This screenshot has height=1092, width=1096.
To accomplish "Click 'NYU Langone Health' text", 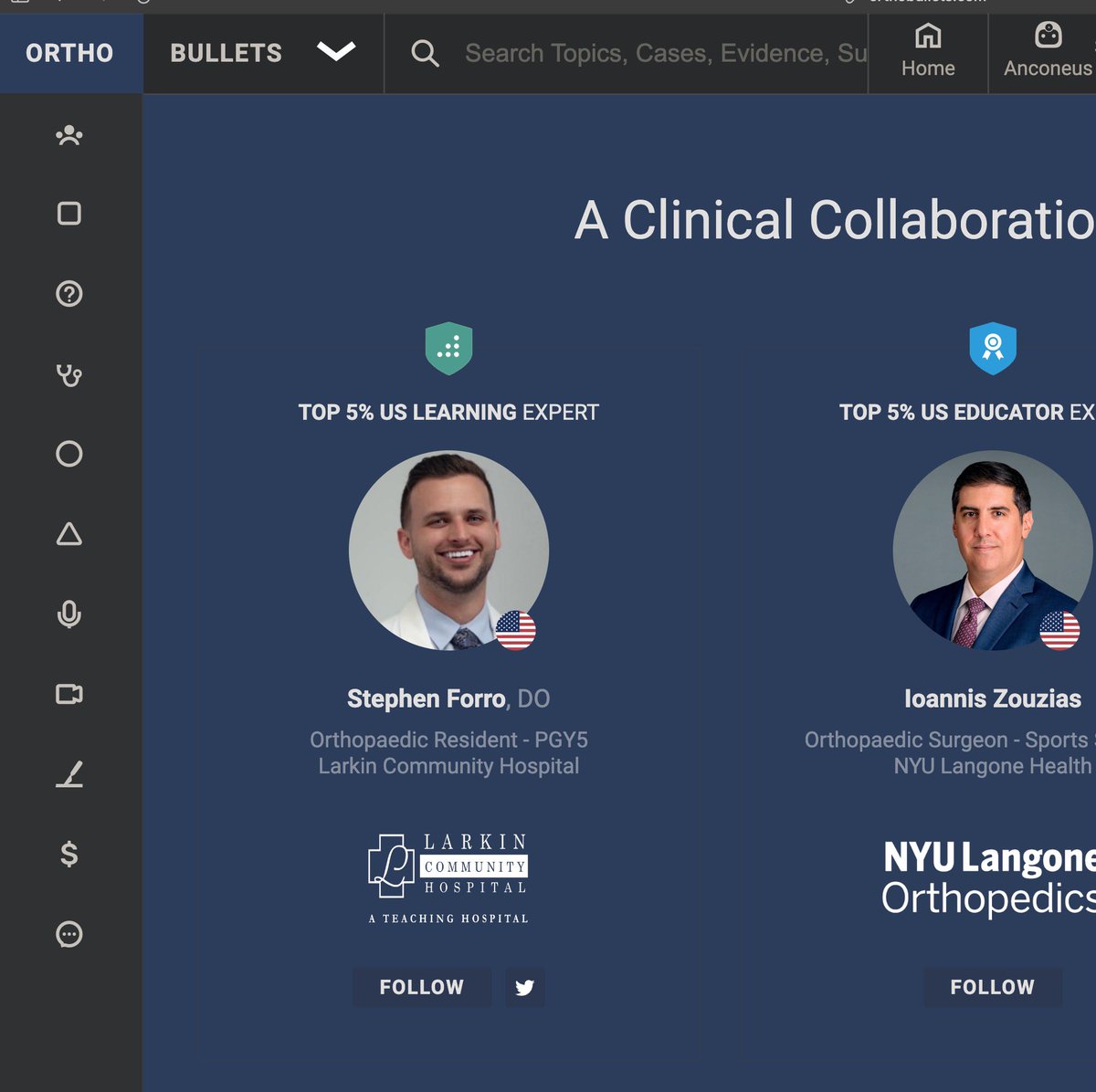I will 993,766.
